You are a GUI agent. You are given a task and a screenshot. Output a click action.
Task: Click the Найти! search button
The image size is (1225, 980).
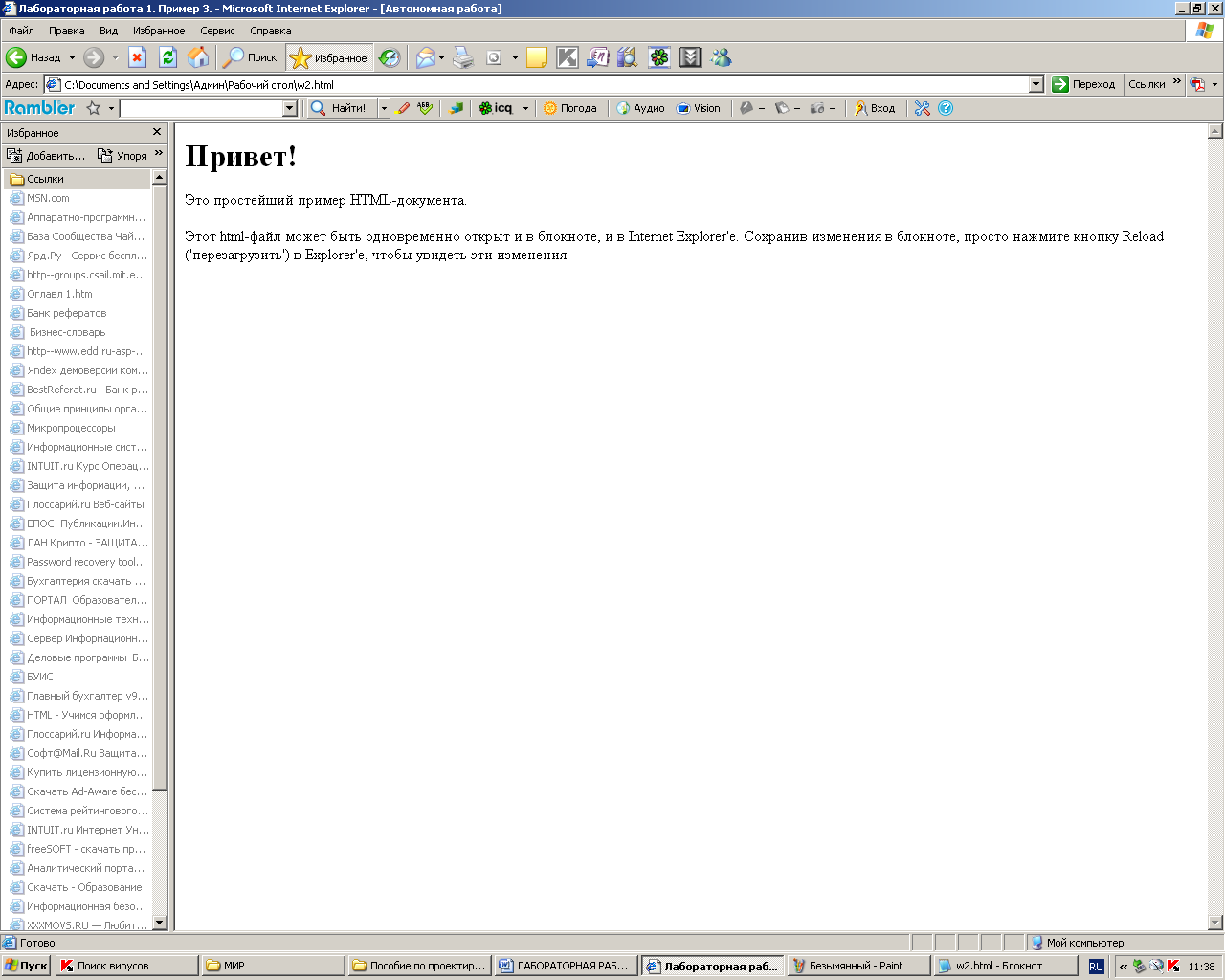point(340,108)
